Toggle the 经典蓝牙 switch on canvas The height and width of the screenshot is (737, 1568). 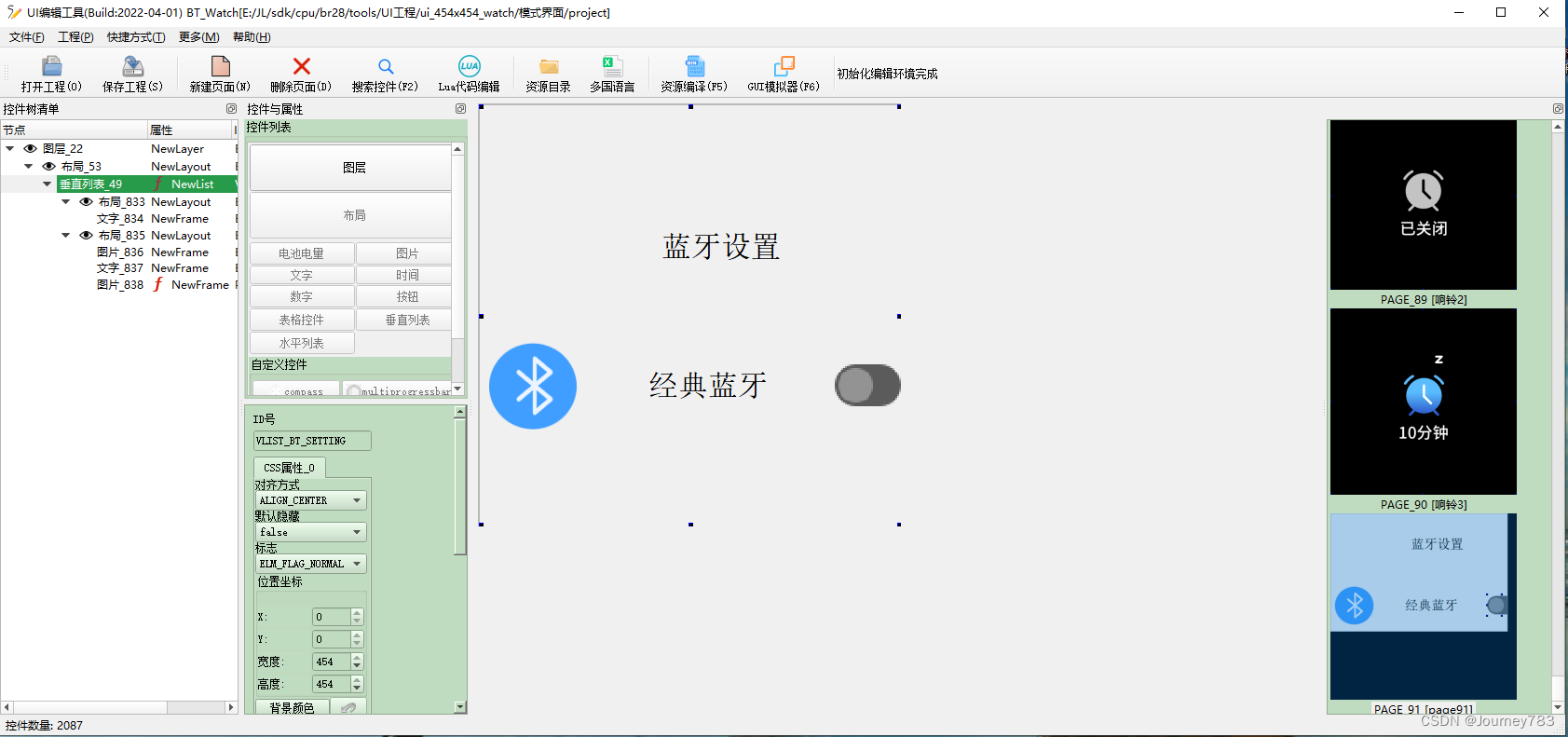[867, 385]
